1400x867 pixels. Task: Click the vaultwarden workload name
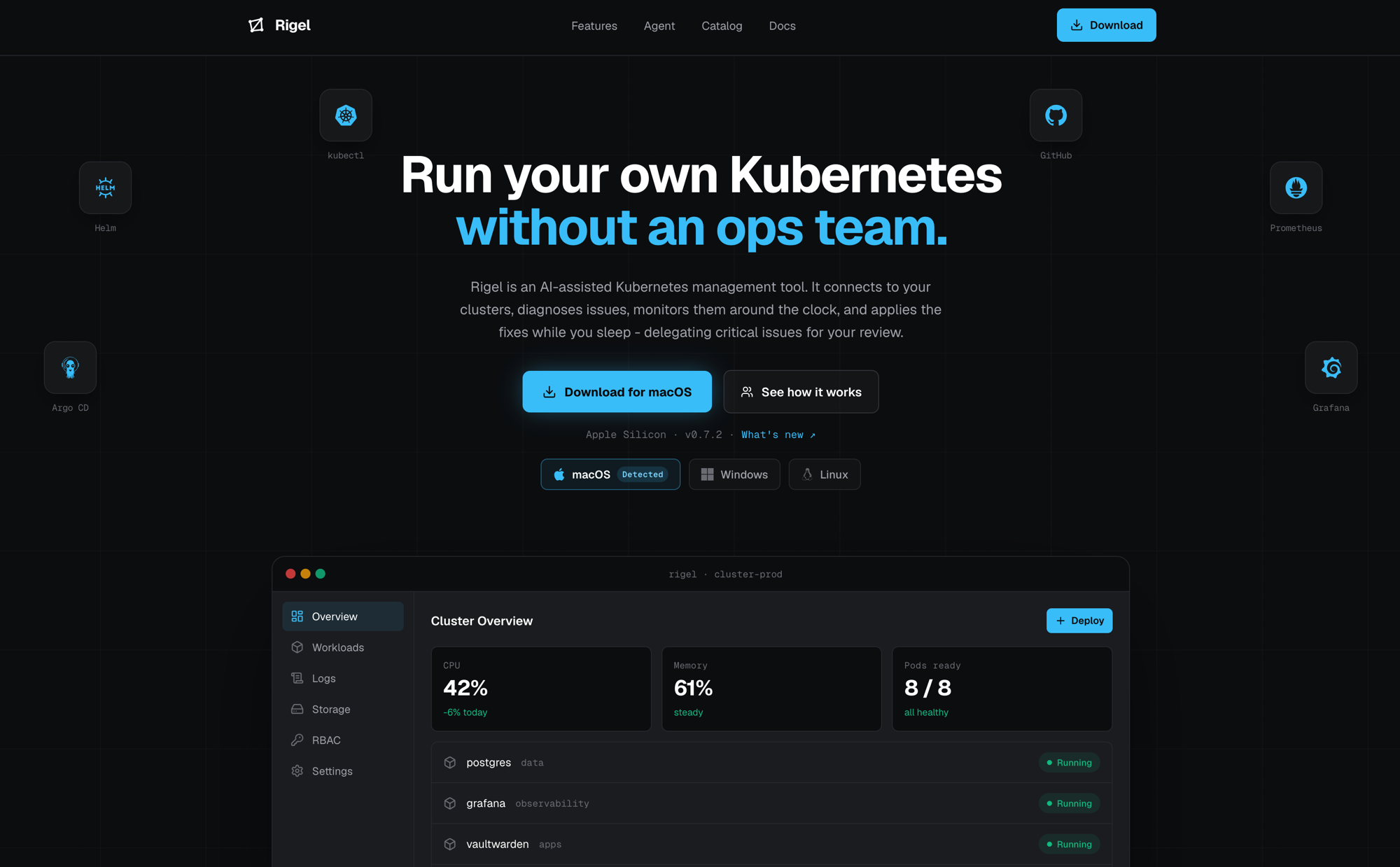(498, 844)
